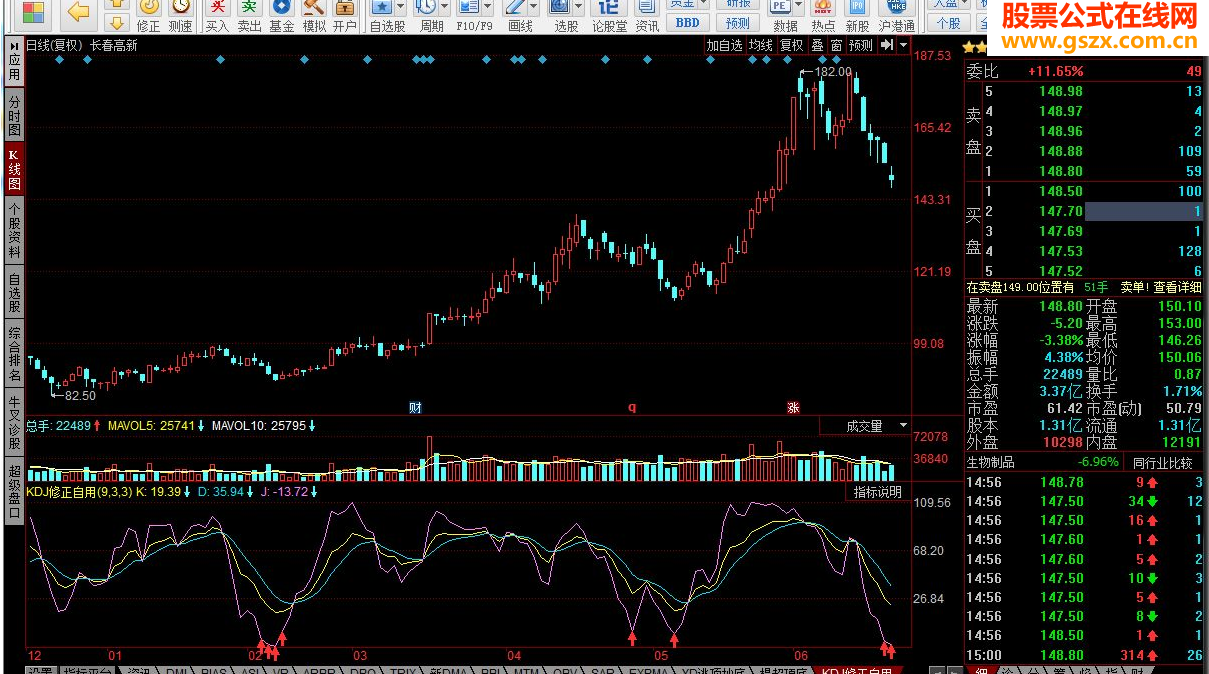Open the 自选股 sidebar tab
This screenshot has width=1209, height=674.
pyautogui.click(x=14, y=293)
